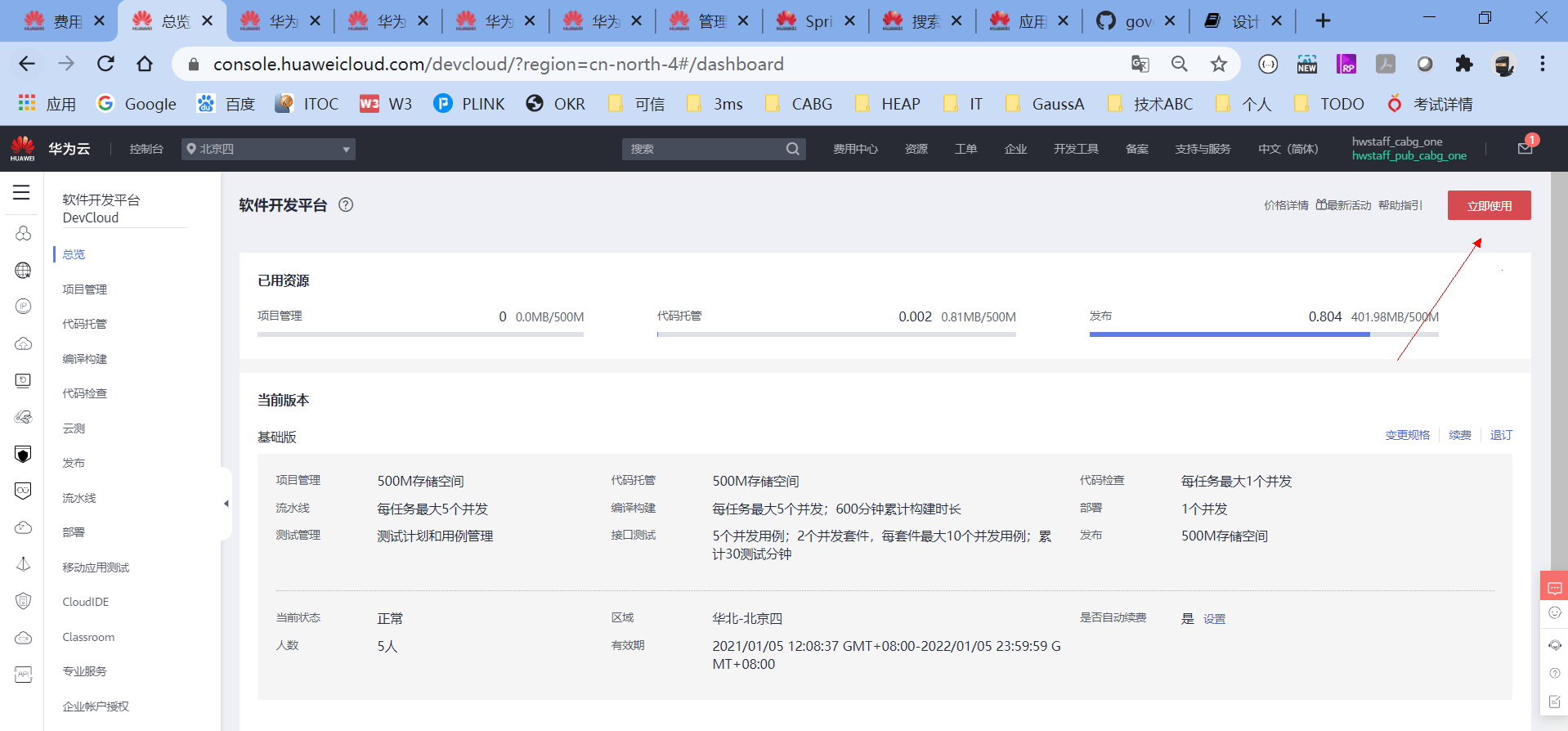
Task: Click the browser profile avatar
Action: (1503, 64)
